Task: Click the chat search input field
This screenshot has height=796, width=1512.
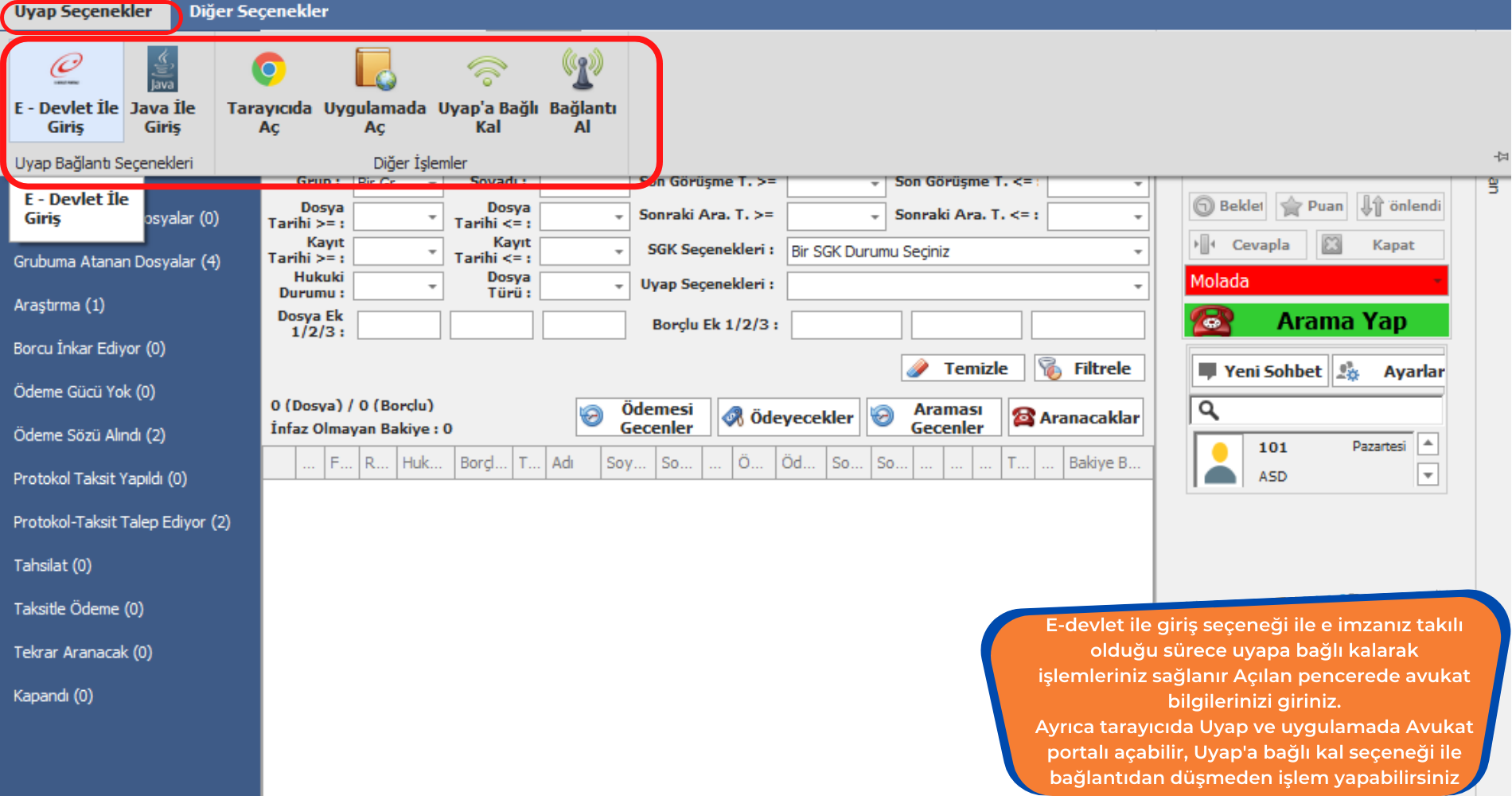Action: point(1325,410)
